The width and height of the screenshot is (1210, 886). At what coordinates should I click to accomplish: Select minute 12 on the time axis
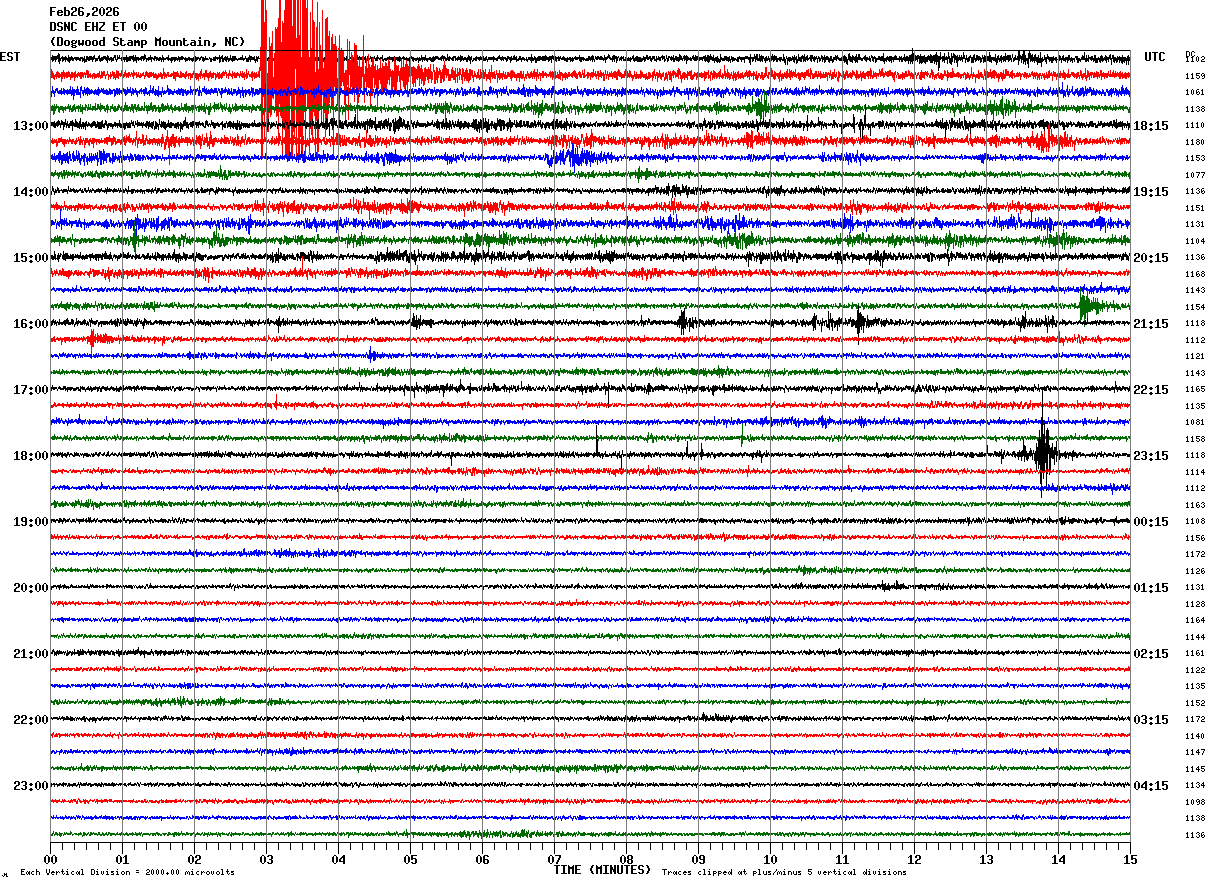click(x=914, y=859)
